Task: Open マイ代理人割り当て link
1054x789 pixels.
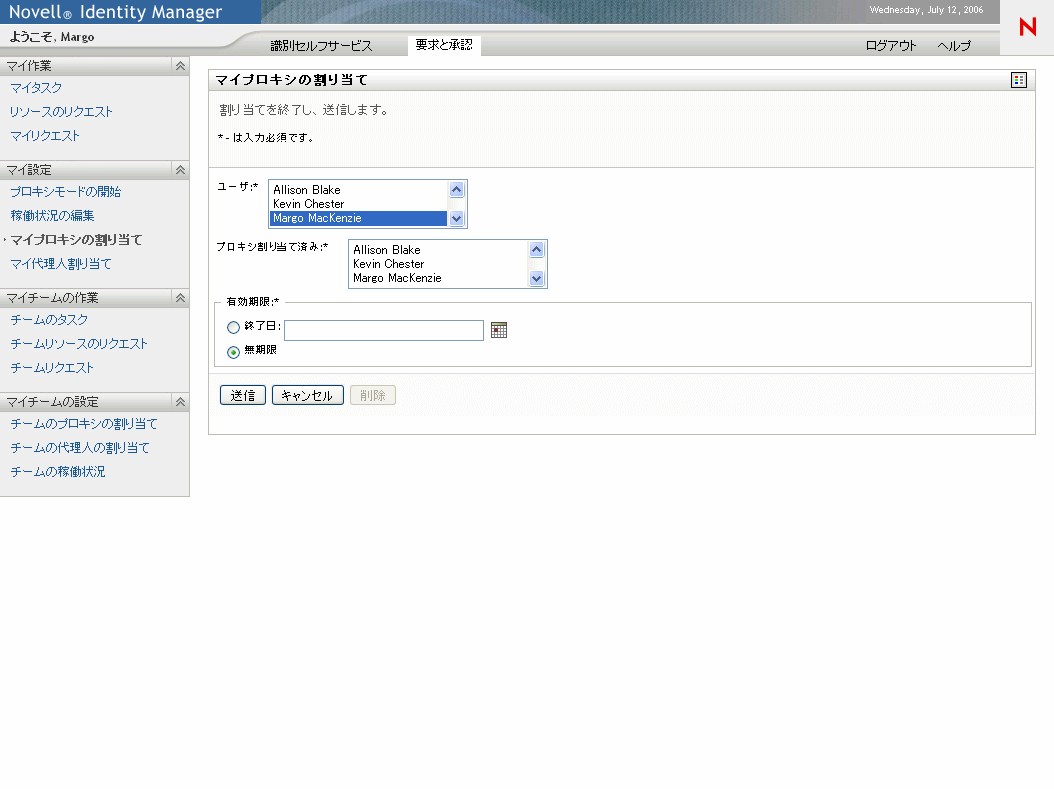Action: [61, 264]
